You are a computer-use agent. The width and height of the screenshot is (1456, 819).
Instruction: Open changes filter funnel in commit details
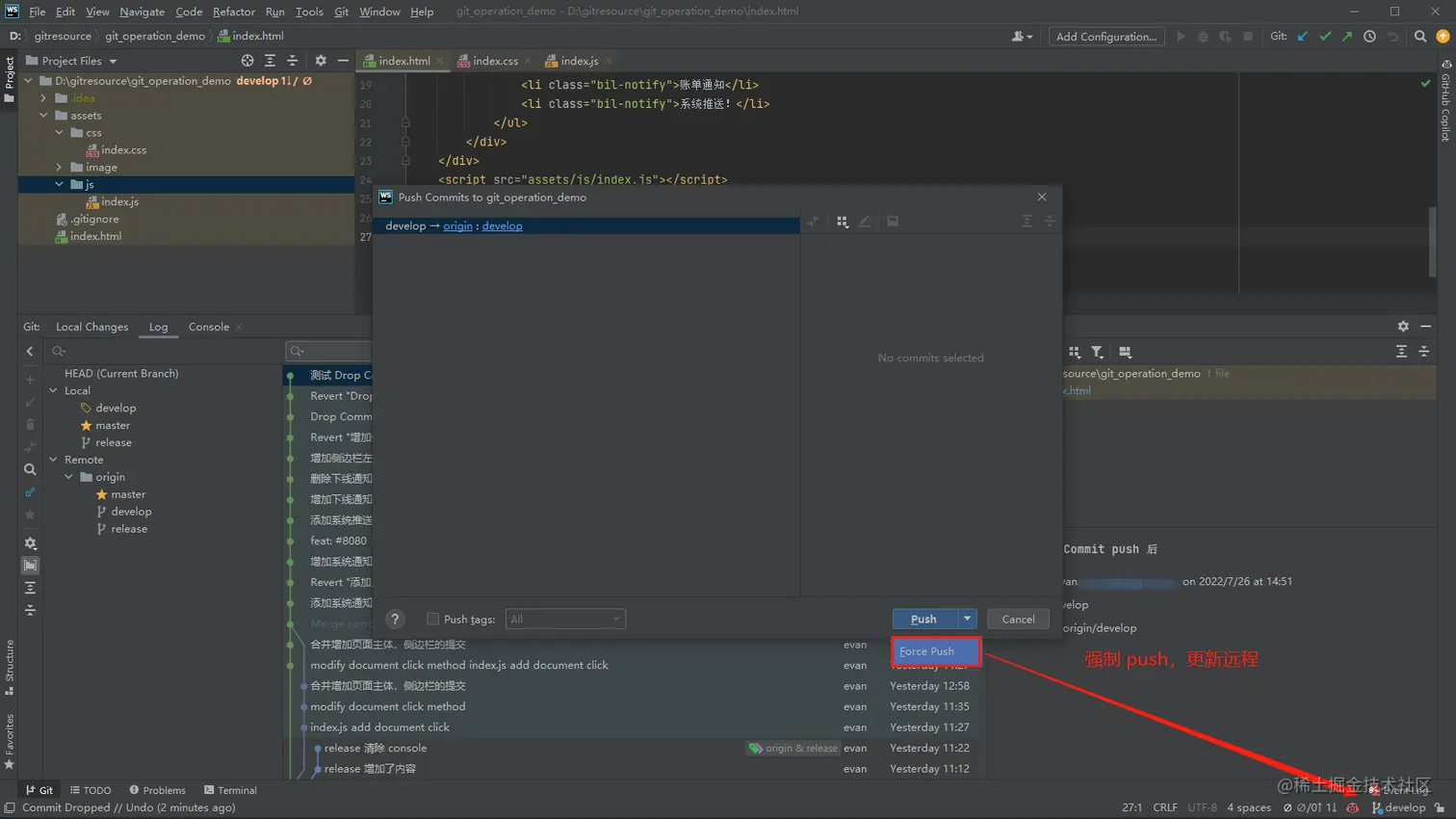tap(1097, 353)
